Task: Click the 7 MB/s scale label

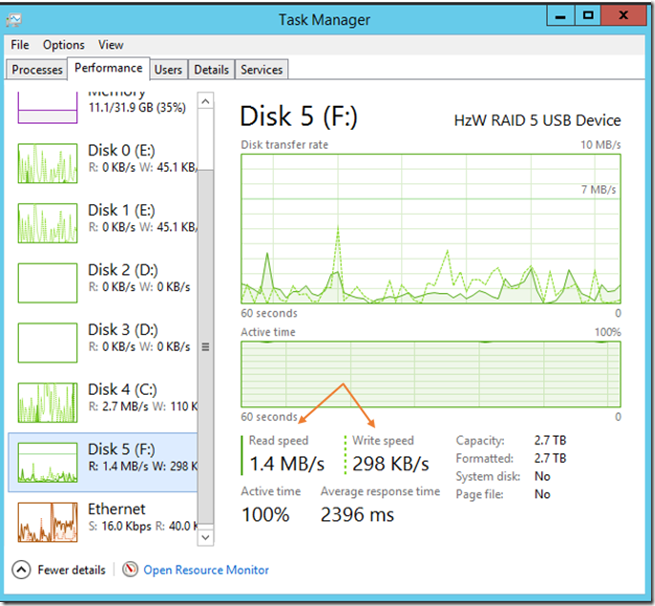Action: [599, 190]
